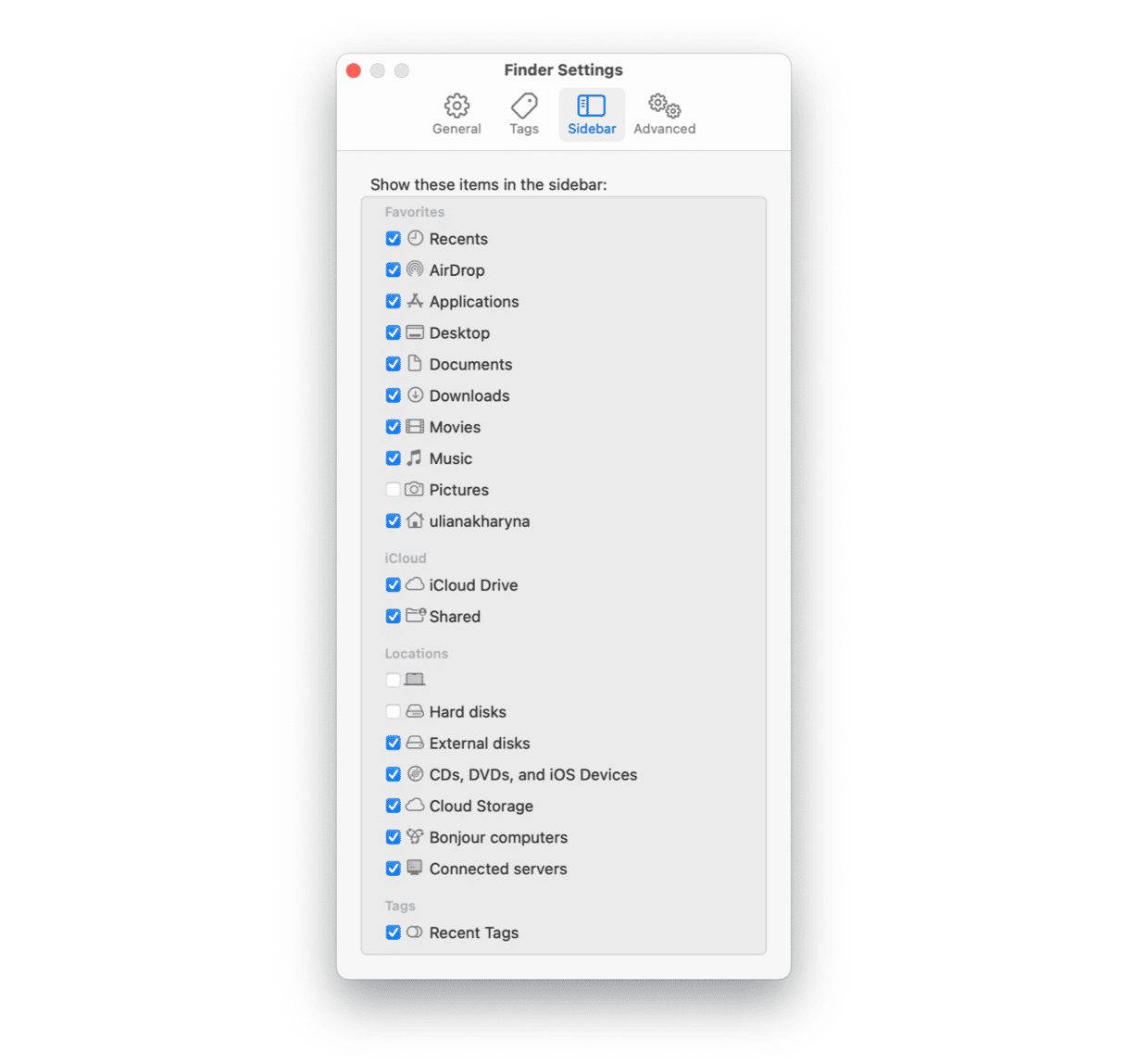Disable Applications in the sidebar
Screen dimensions: 1126x1064
(x=394, y=302)
